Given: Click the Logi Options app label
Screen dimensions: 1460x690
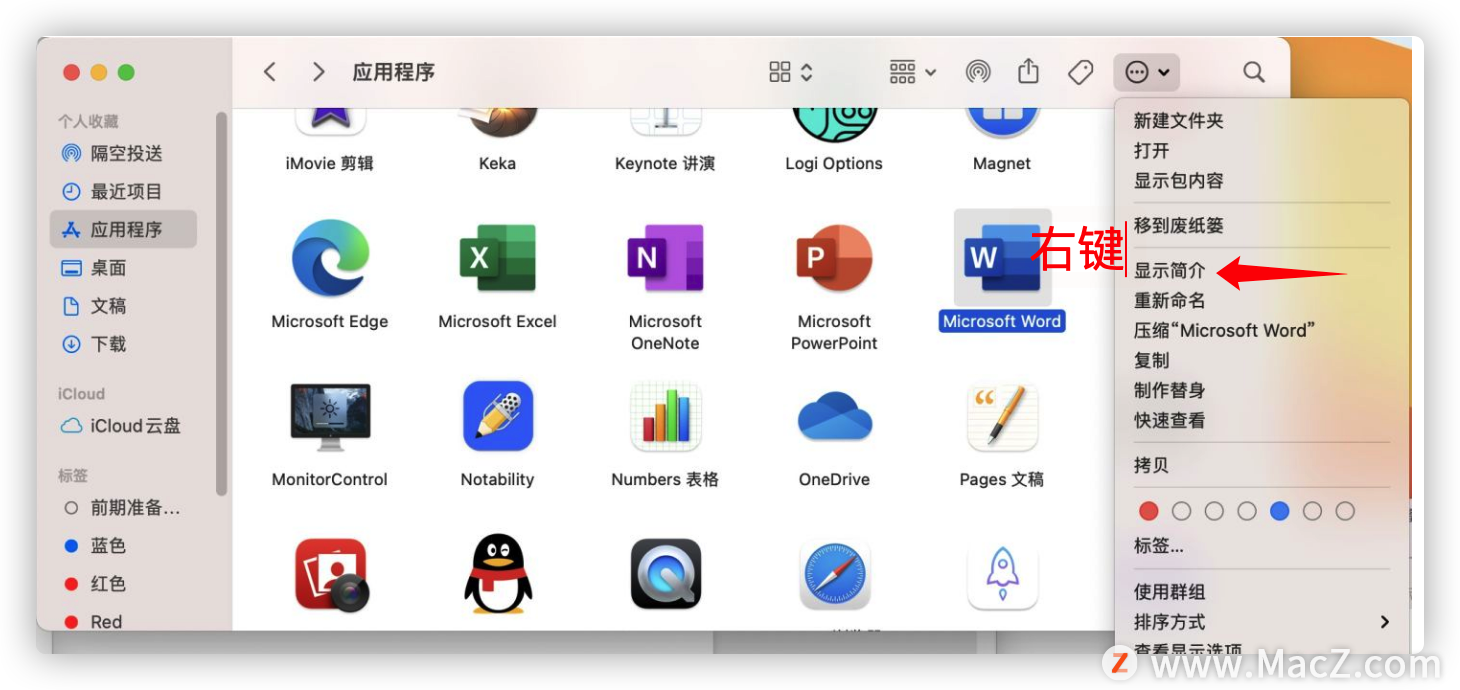Looking at the screenshot, I should pos(834,163).
